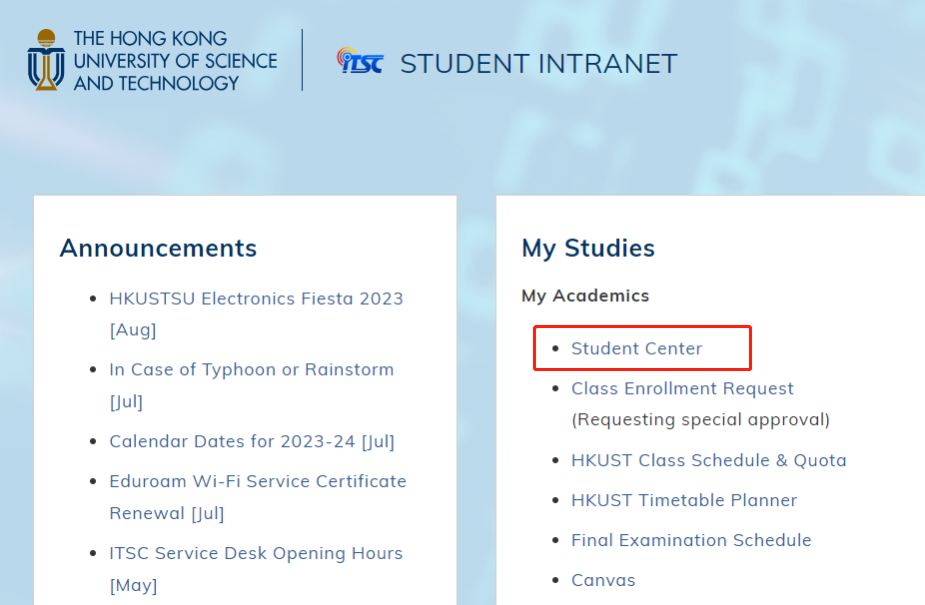Image resolution: width=925 pixels, height=605 pixels.
Task: Click the HKUST emblem logo icon
Action: tap(45, 60)
